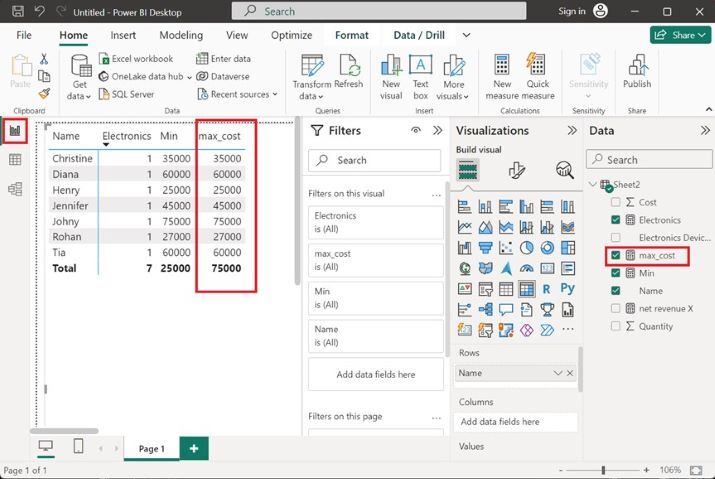Click New visual in ribbon

point(391,77)
